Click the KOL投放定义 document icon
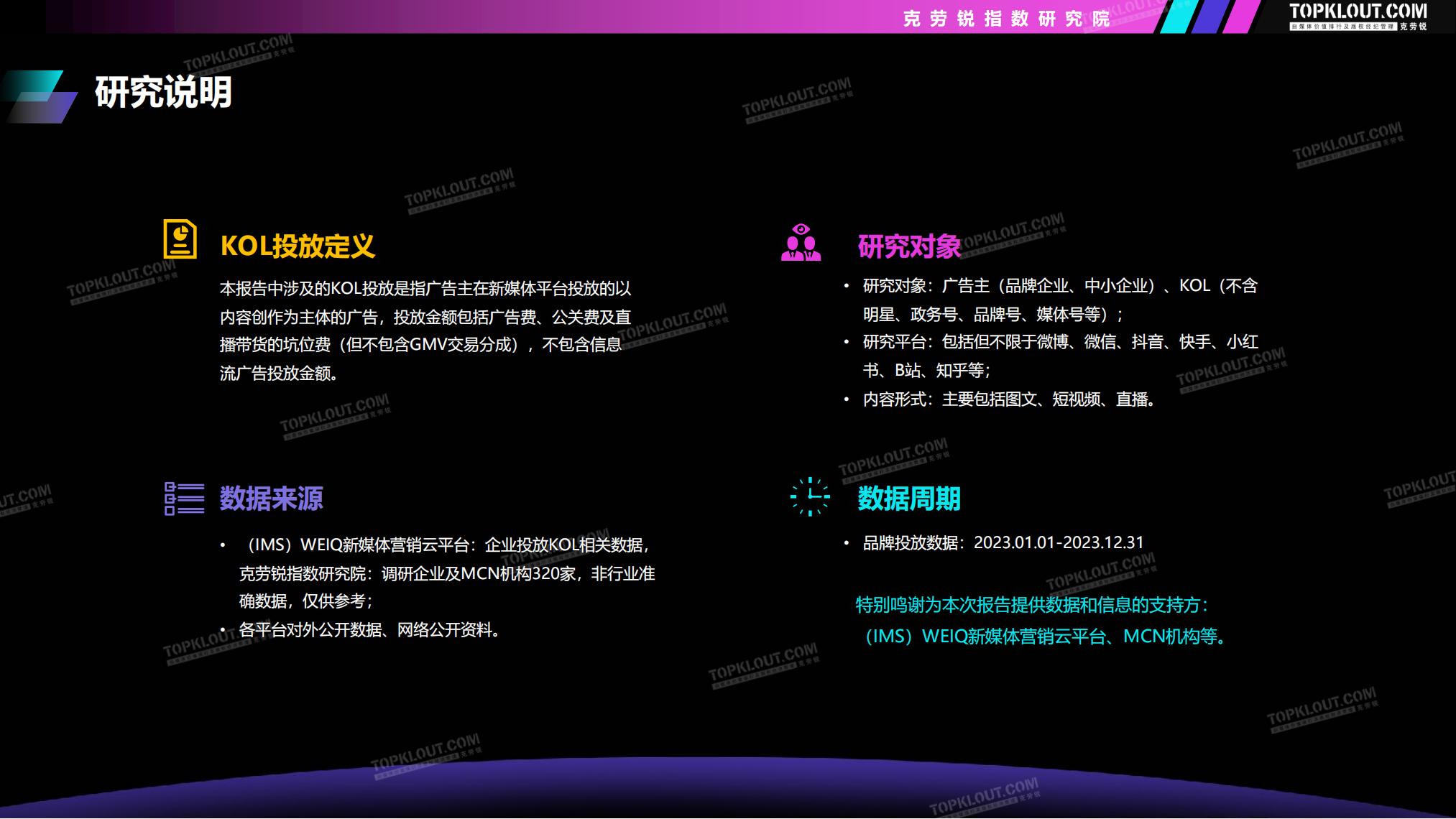 click(x=180, y=239)
